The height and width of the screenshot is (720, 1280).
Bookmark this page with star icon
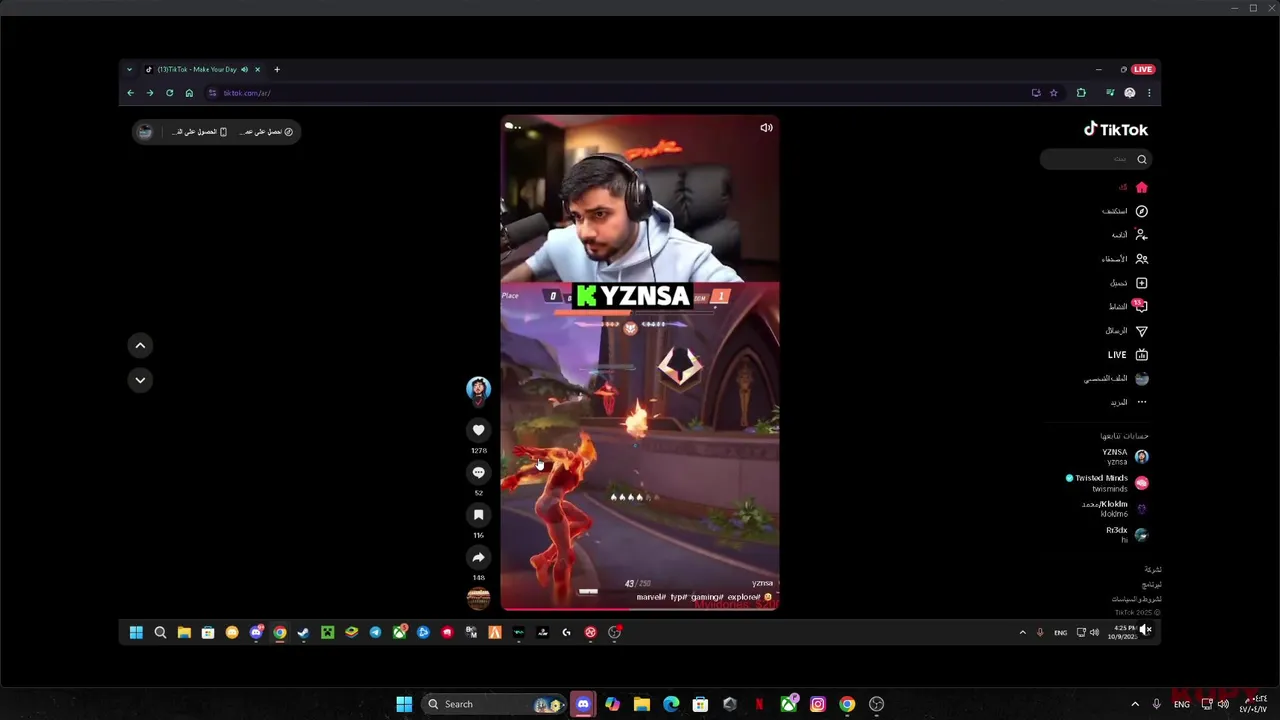(1053, 93)
